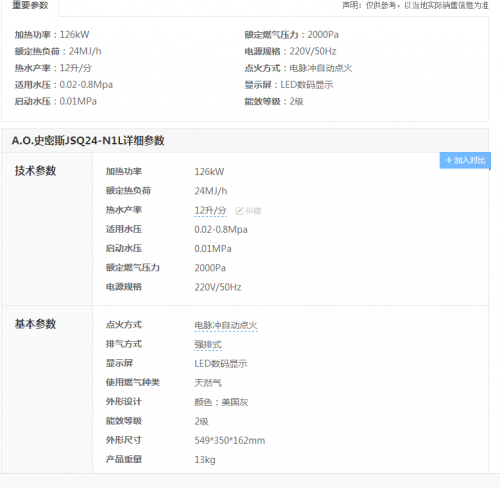This screenshot has height=488, width=500.
Task: Click the 额定燃气压力 label in 技术参数
Action: (133, 267)
